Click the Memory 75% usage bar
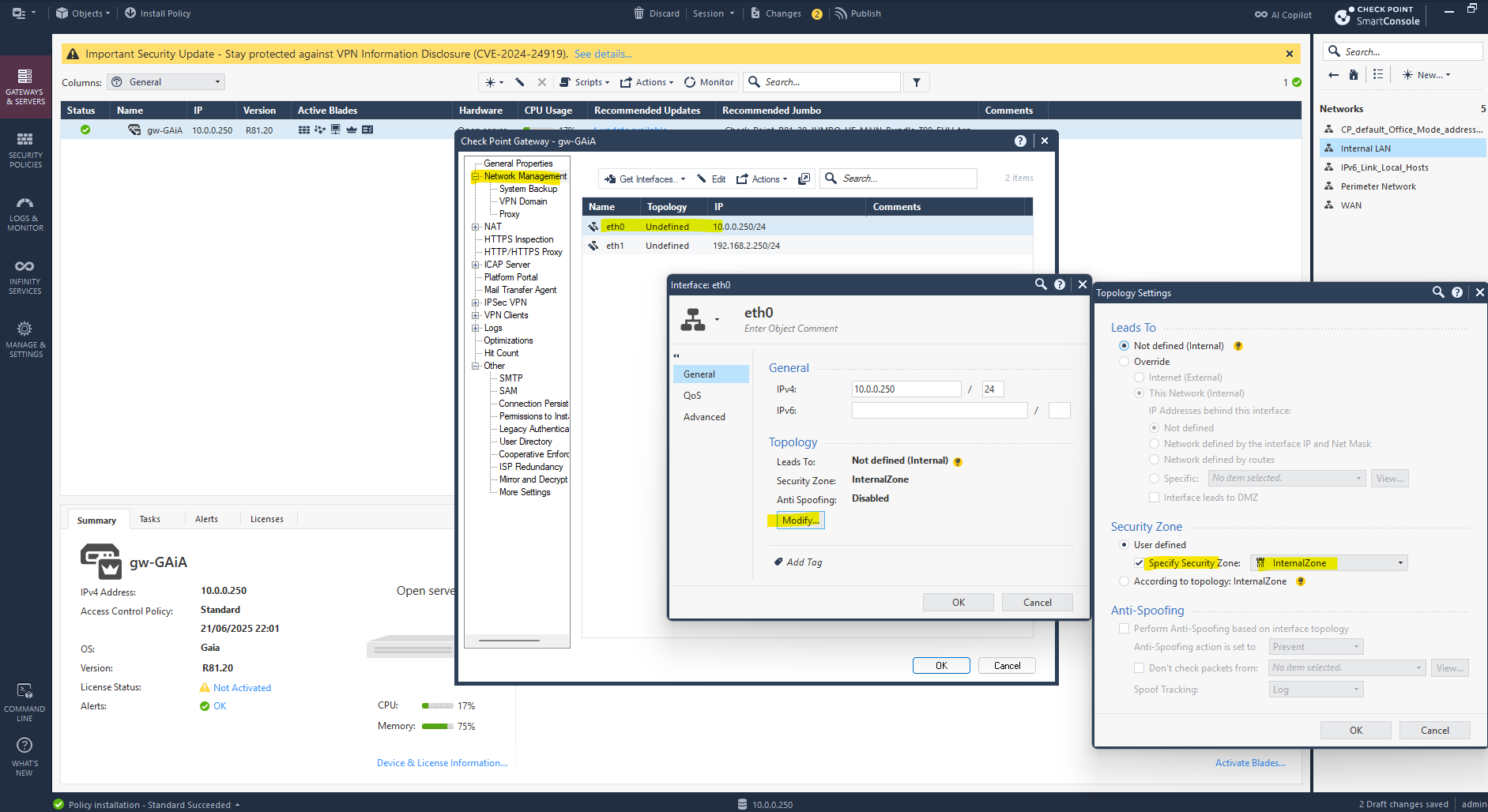The width and height of the screenshot is (1488, 812). click(x=437, y=727)
